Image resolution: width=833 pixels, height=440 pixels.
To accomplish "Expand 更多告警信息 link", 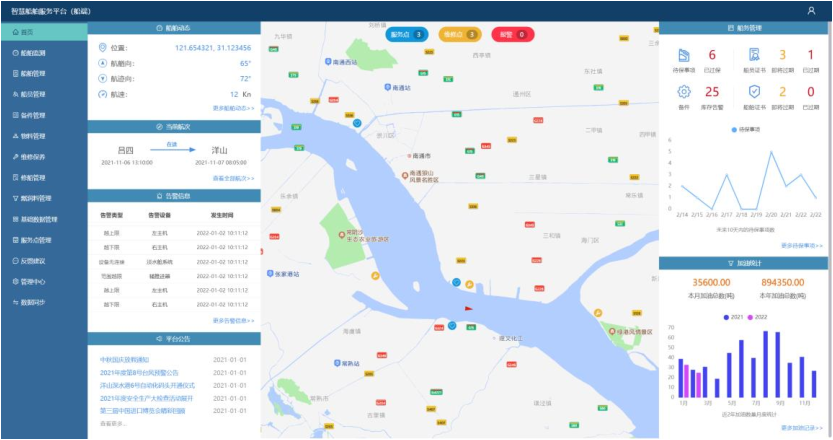I will click(x=233, y=321).
